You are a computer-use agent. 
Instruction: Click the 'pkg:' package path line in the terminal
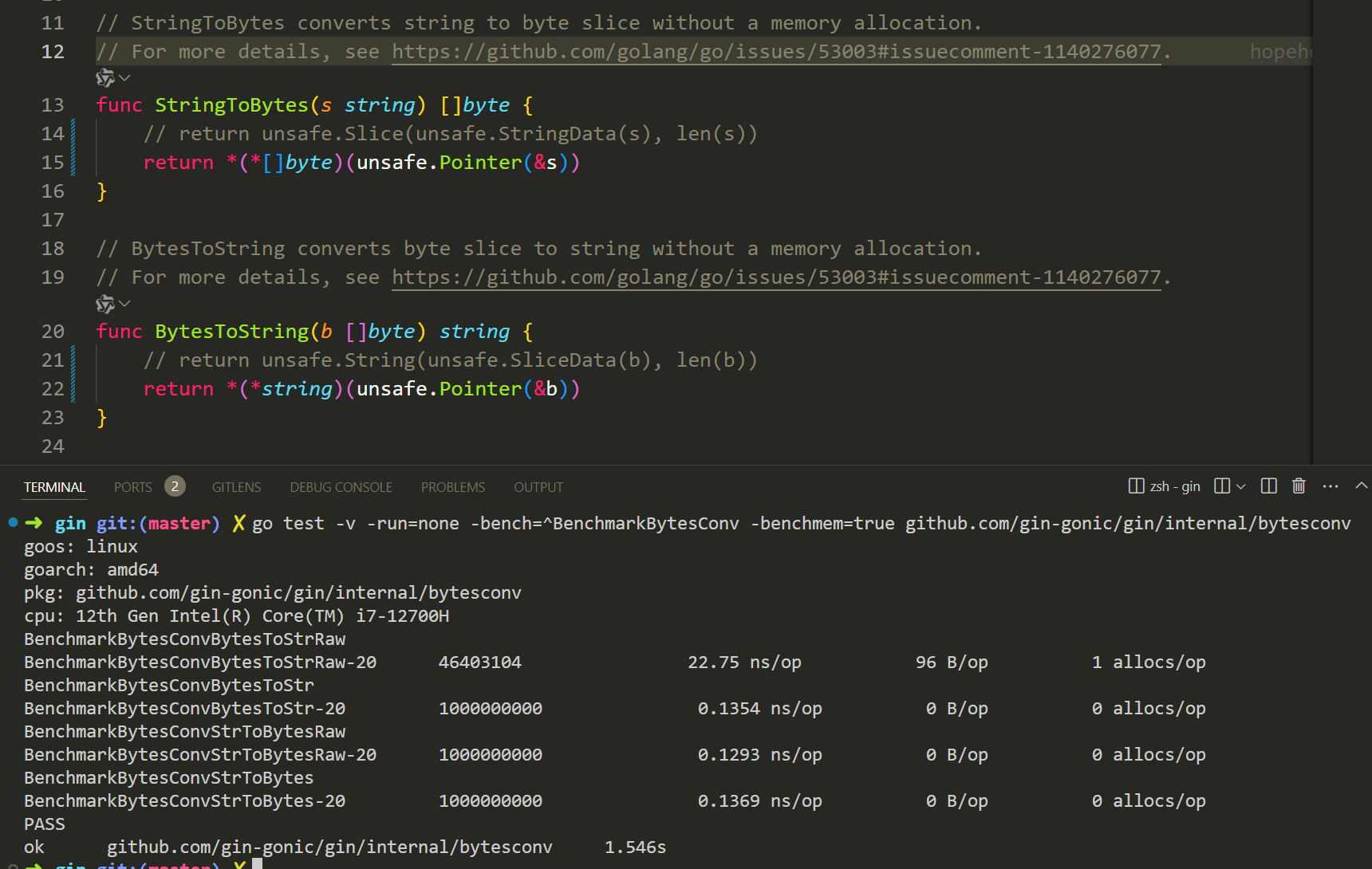pyautogui.click(x=273, y=593)
